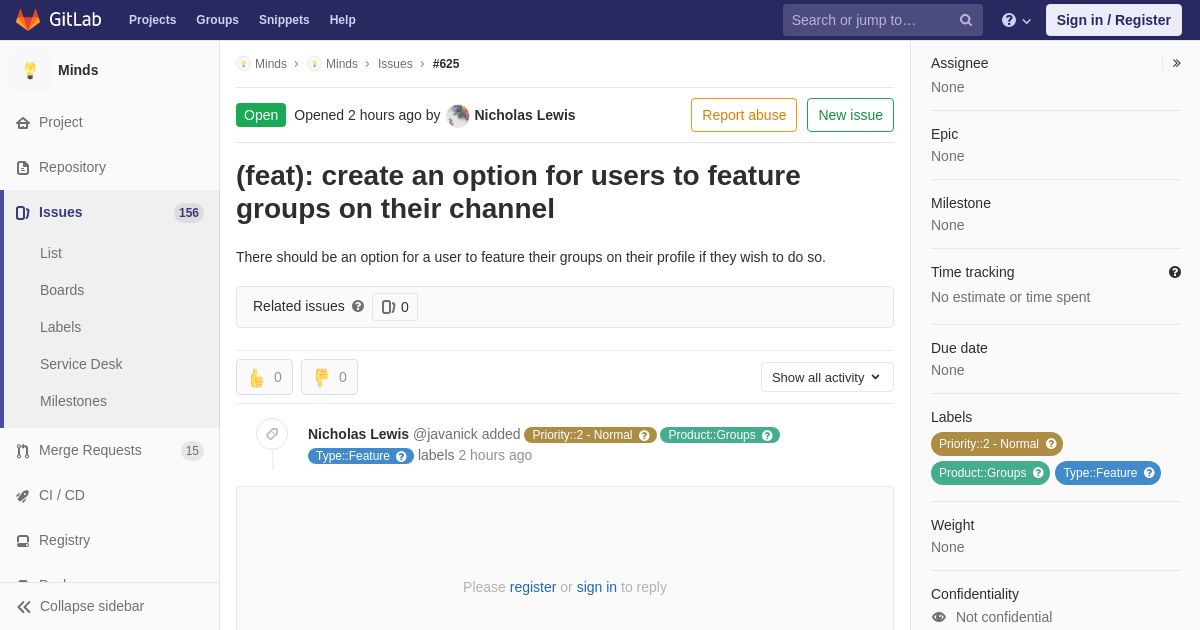Click the CI / CD rocket icon
1200x630 pixels.
(23, 496)
